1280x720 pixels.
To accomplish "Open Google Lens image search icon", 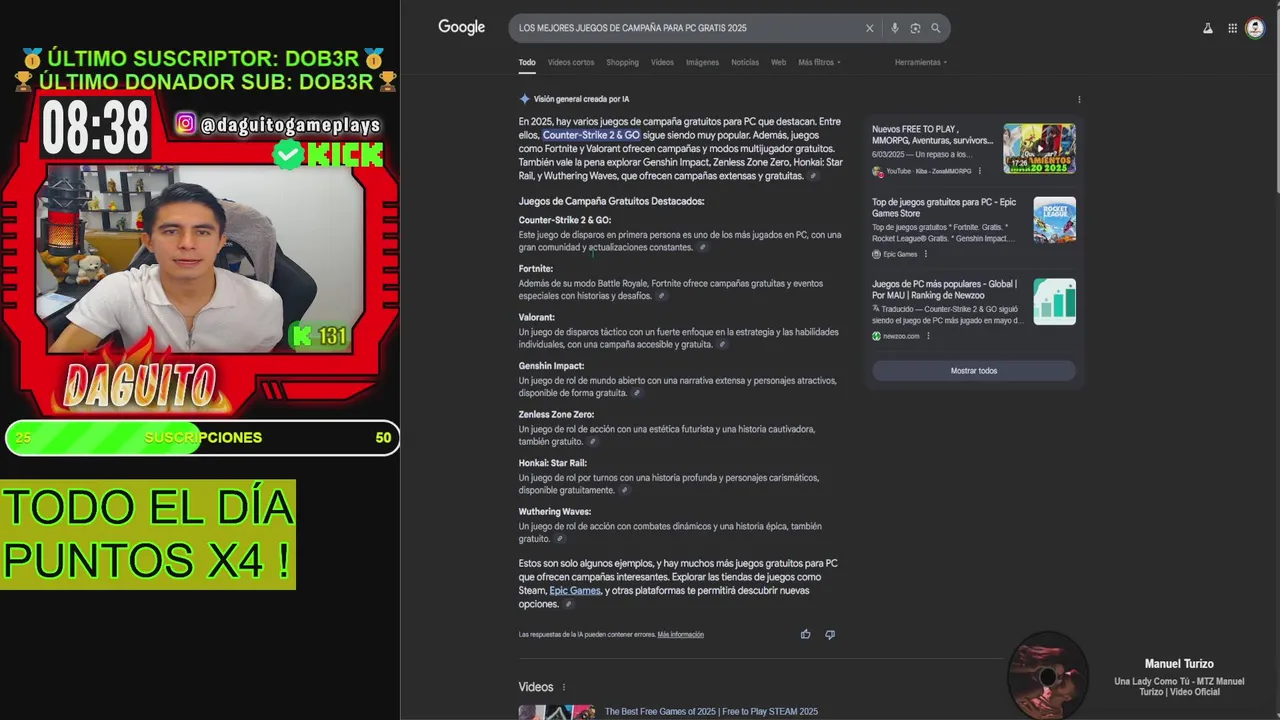I will pyautogui.click(x=915, y=28).
